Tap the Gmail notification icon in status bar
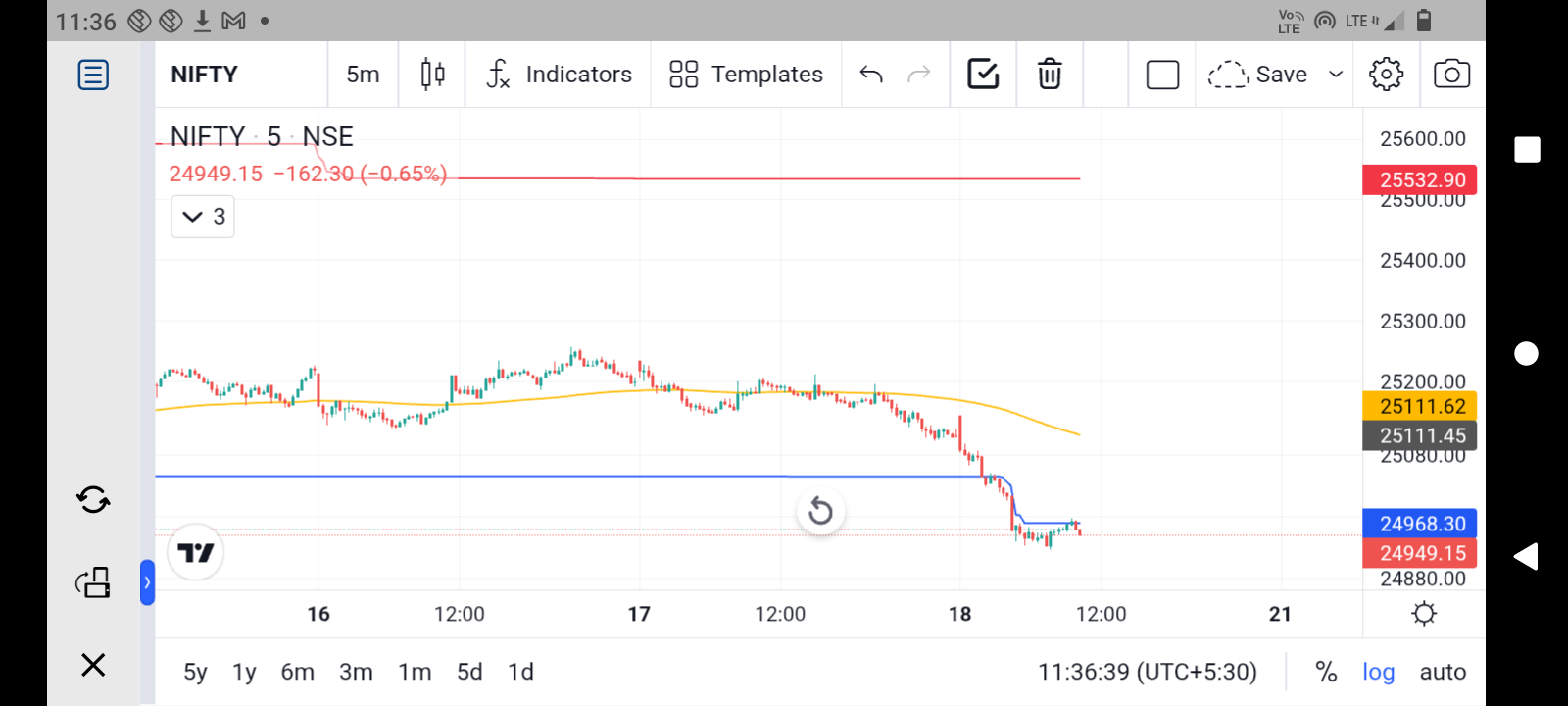Image resolution: width=1568 pixels, height=706 pixels. pos(233,21)
